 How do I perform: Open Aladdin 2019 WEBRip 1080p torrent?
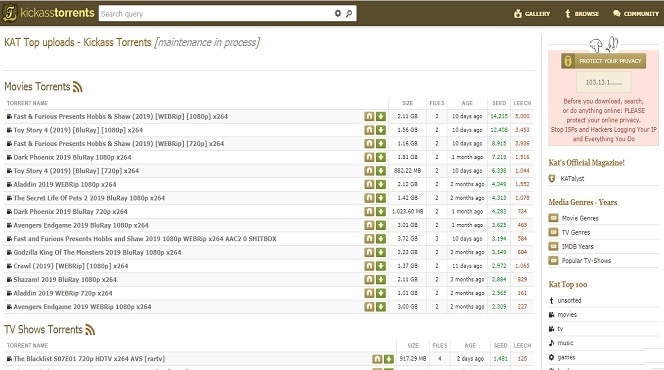click(x=65, y=184)
